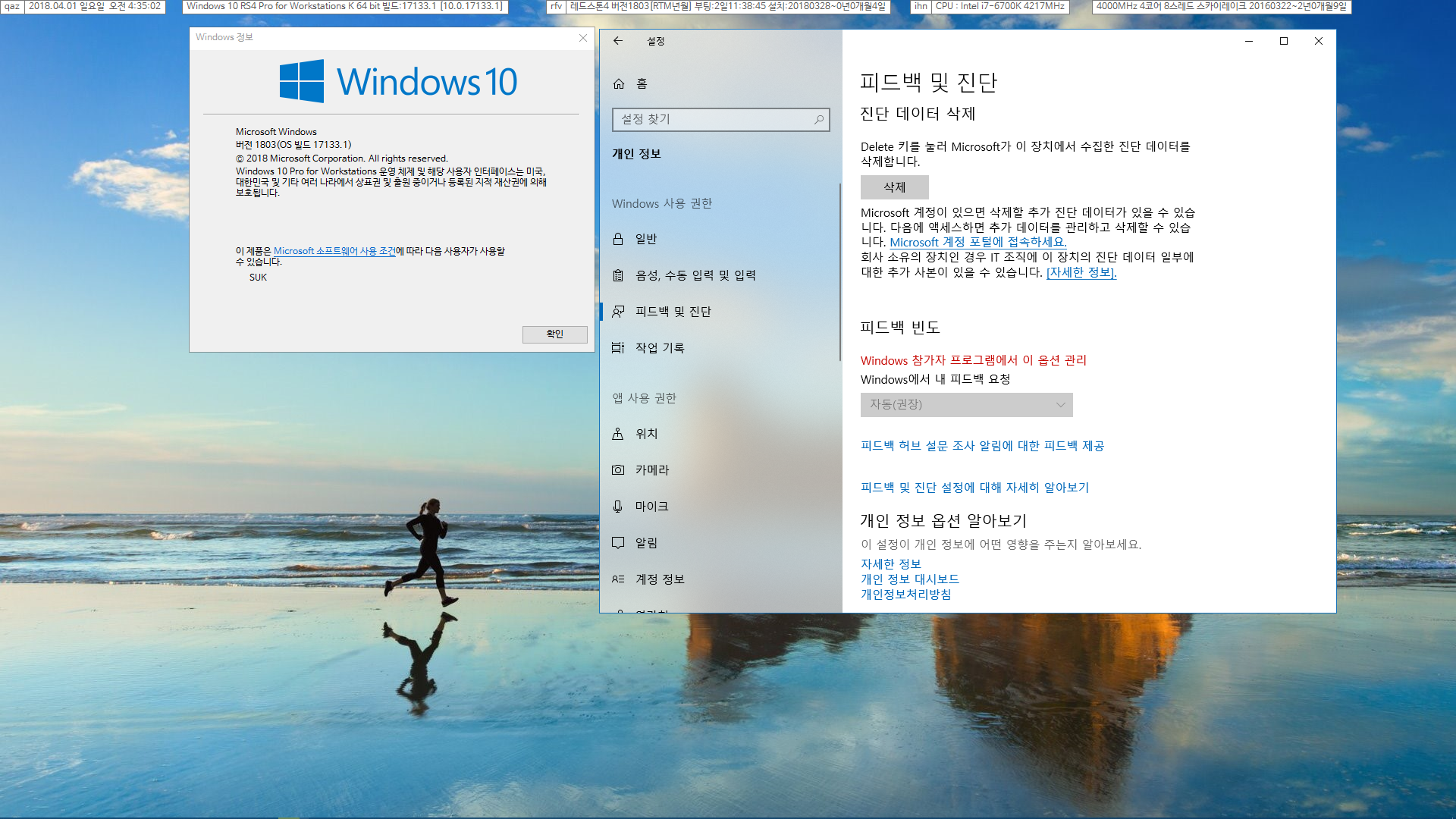Select the clipboard icon beside 음성, 수동 입력
Screen dimensions: 1456x819
pos(618,275)
